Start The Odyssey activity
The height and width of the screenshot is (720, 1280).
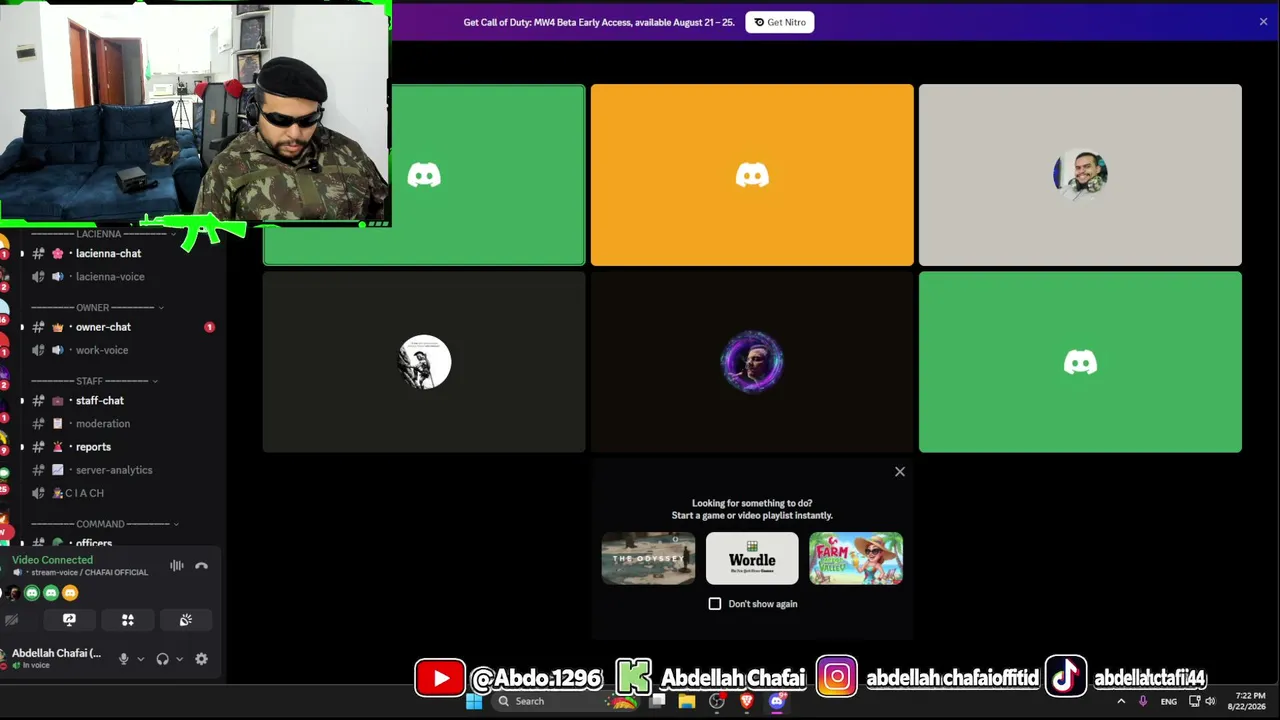648,558
